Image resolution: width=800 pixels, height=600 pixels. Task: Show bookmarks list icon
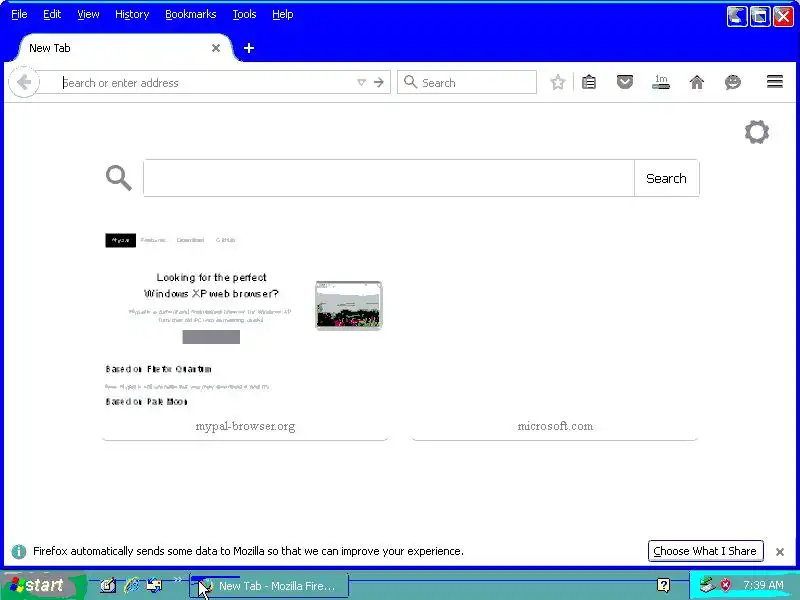coord(589,82)
